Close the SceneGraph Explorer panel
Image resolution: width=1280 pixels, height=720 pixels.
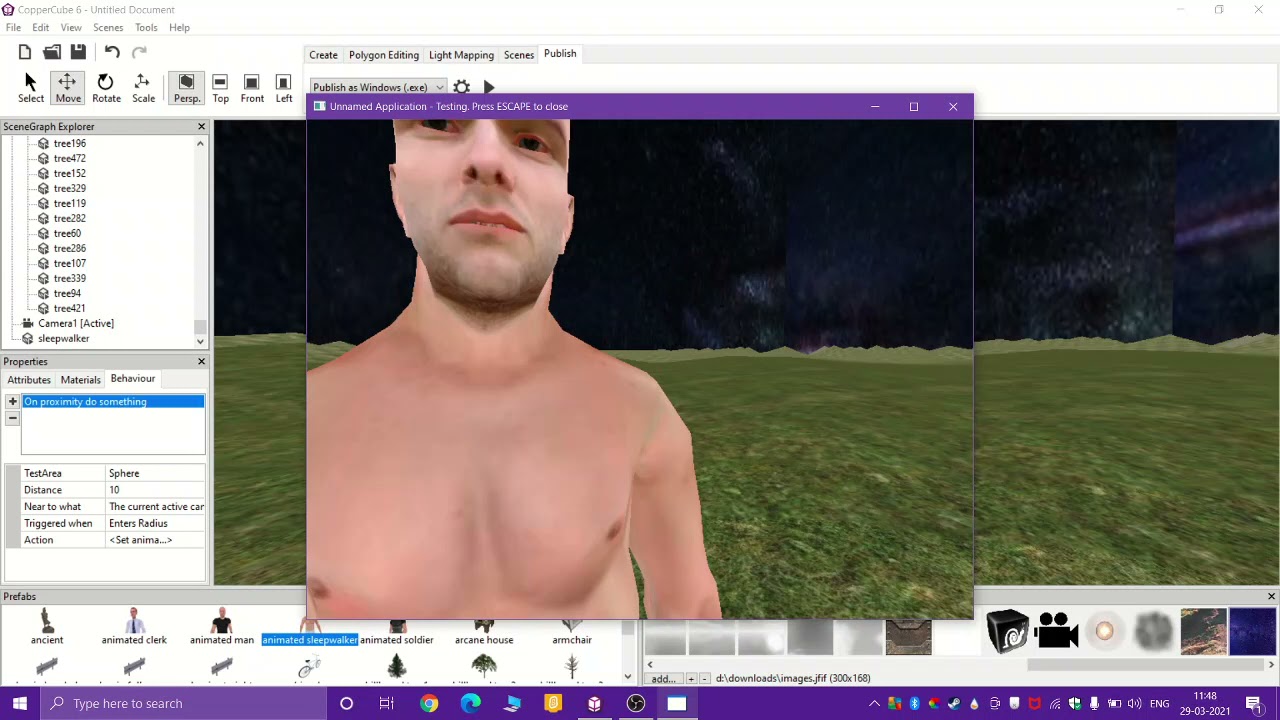click(201, 127)
